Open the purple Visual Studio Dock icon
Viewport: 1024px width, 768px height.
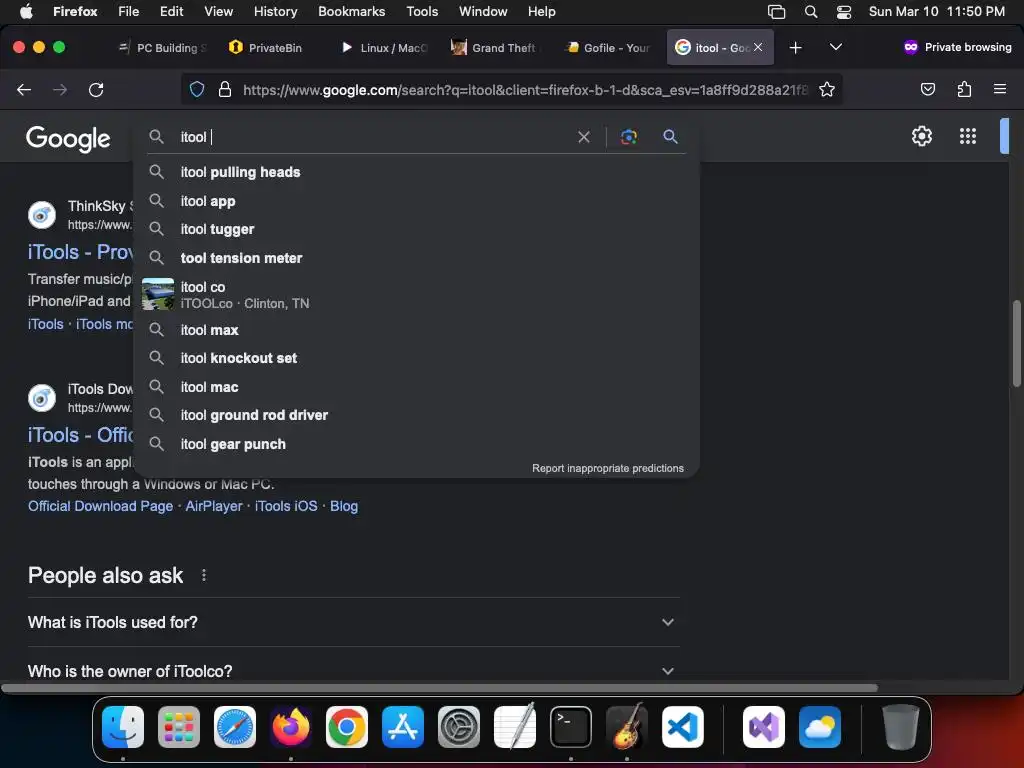point(764,727)
